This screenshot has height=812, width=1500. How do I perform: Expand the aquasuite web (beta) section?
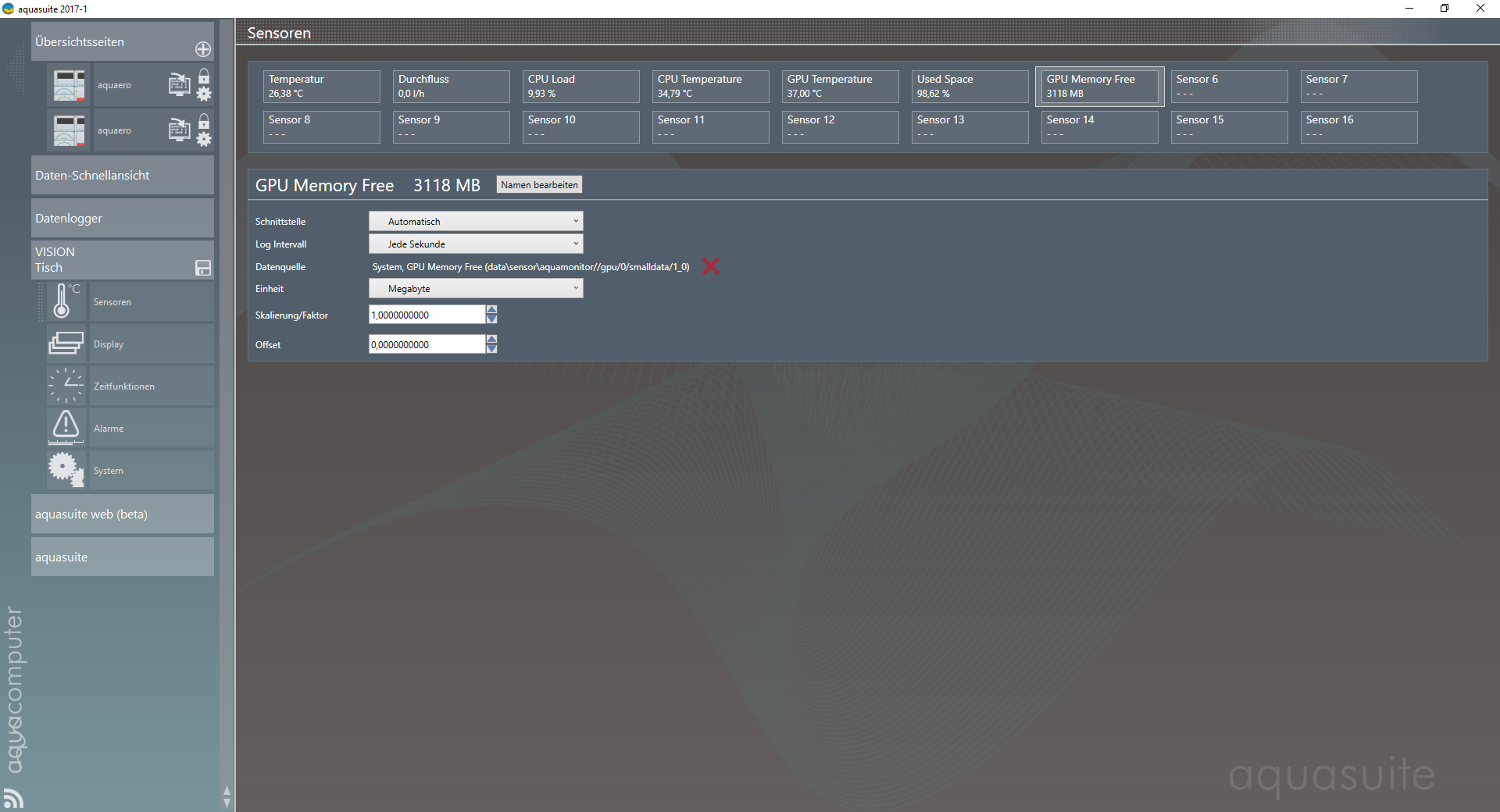point(122,514)
